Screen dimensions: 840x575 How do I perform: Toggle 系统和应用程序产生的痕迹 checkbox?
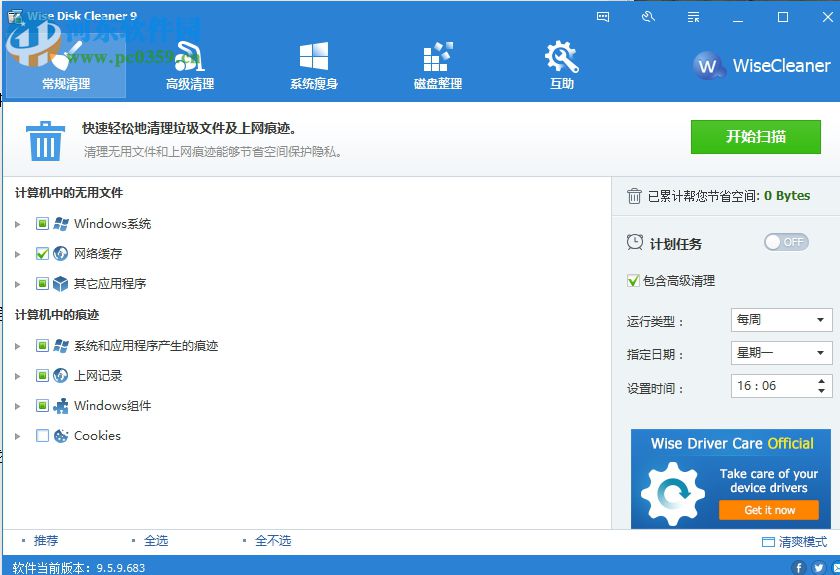[42, 346]
